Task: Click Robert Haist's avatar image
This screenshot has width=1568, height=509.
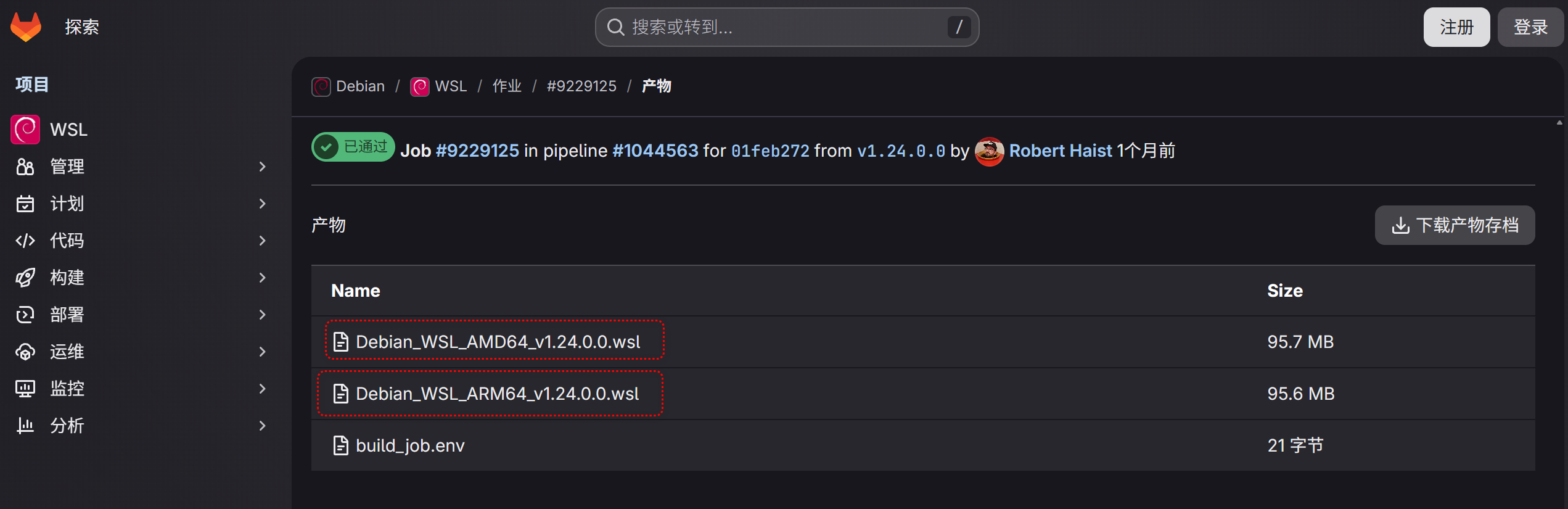Action: 990,151
